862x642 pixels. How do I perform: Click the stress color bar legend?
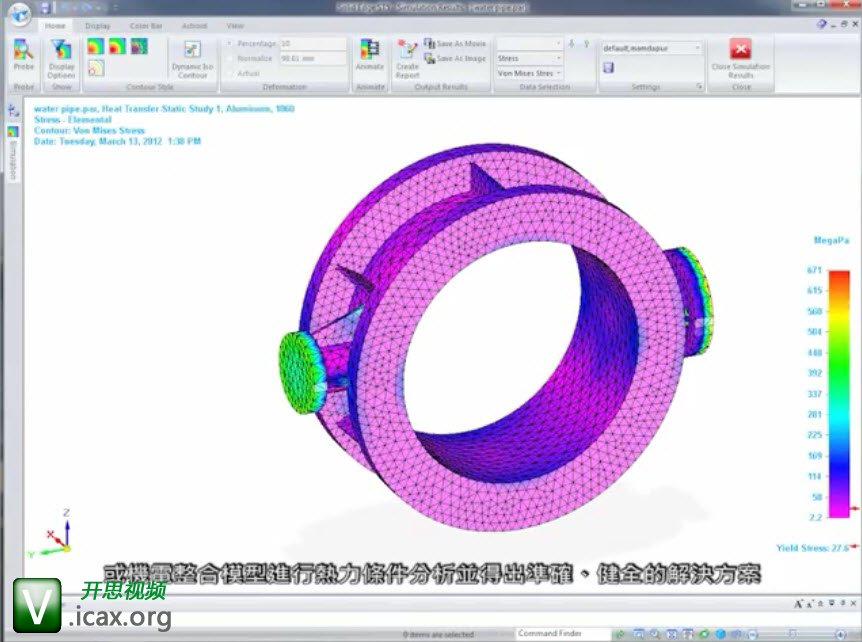tap(839, 394)
